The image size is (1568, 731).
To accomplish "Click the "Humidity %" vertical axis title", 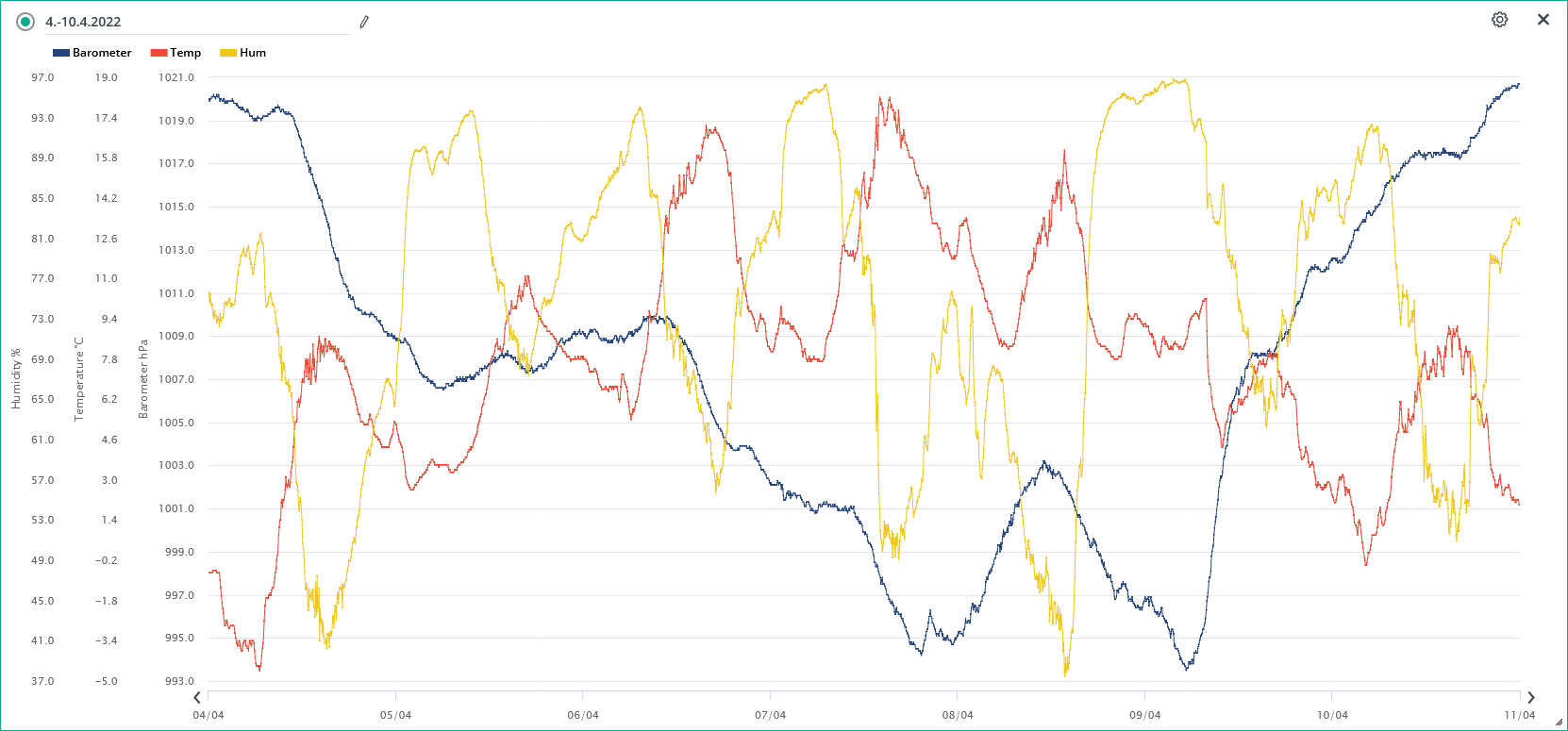I will (x=16, y=378).
